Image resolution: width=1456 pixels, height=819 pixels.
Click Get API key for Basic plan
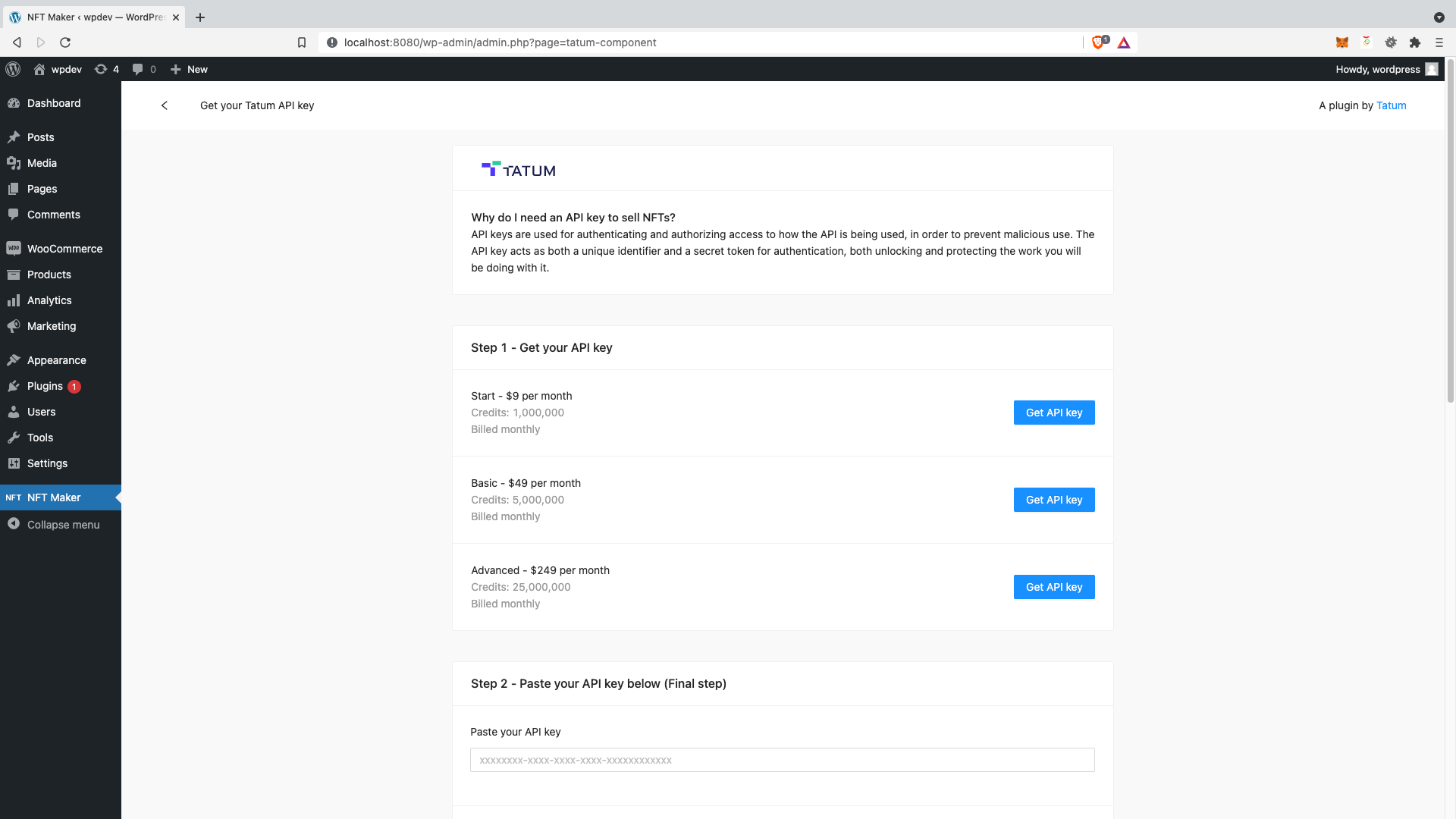point(1054,499)
